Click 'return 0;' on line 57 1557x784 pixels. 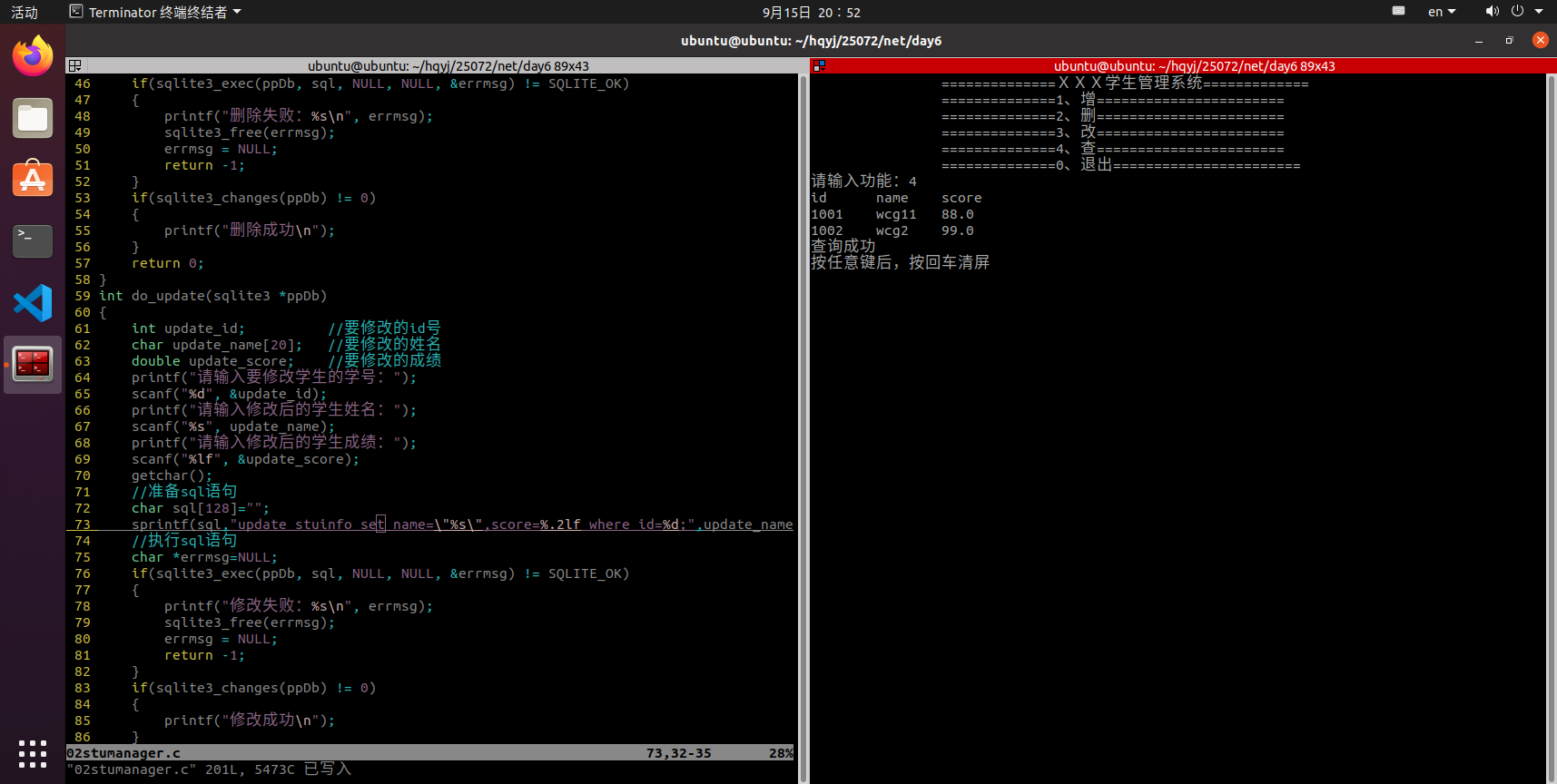[168, 263]
